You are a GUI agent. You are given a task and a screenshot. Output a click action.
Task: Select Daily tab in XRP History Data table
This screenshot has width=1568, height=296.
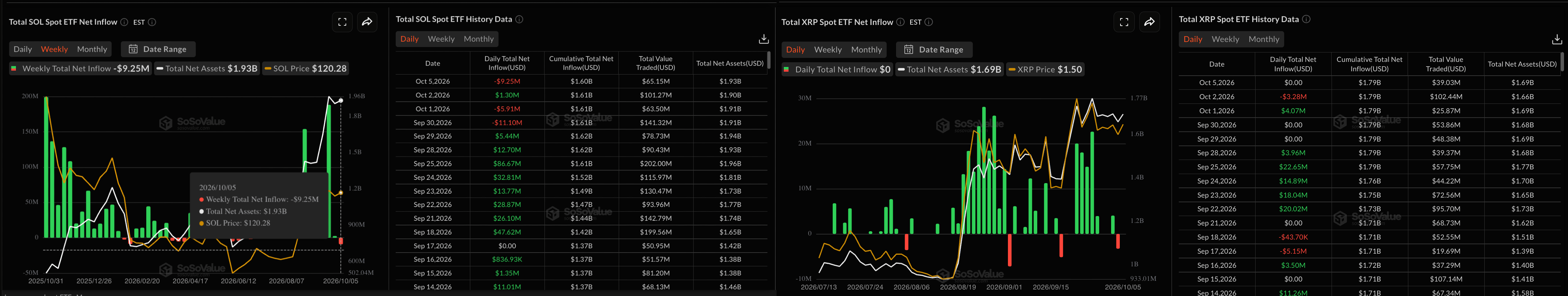pos(1193,39)
